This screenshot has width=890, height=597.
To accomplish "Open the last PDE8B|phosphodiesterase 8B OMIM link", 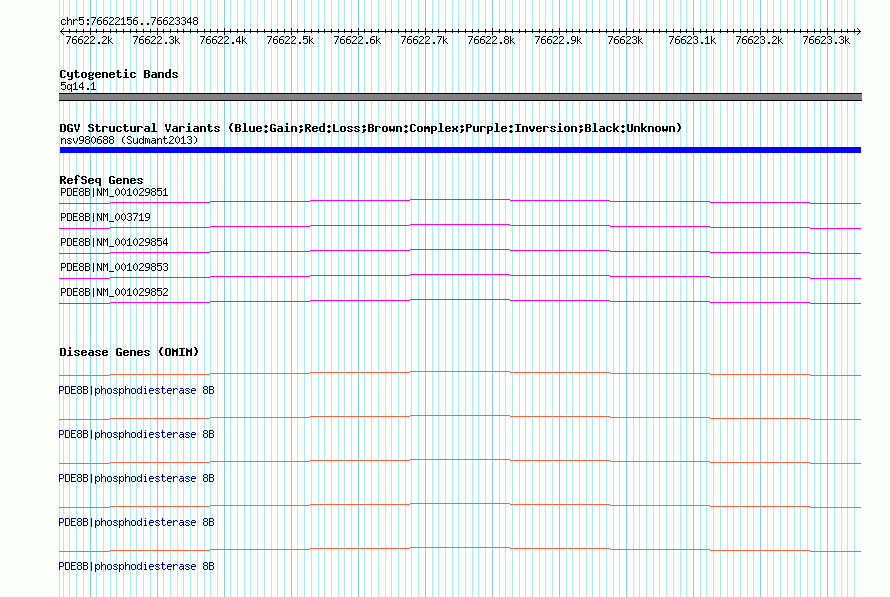I will coord(136,566).
